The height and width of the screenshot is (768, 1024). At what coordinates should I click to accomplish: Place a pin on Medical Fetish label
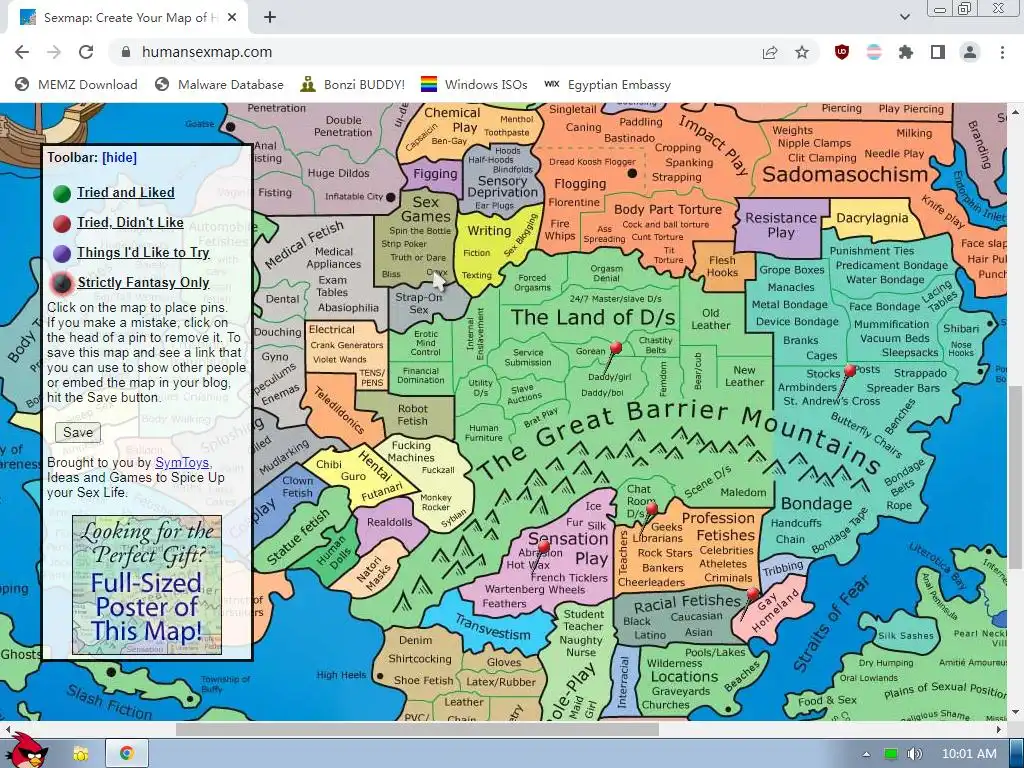pos(304,244)
